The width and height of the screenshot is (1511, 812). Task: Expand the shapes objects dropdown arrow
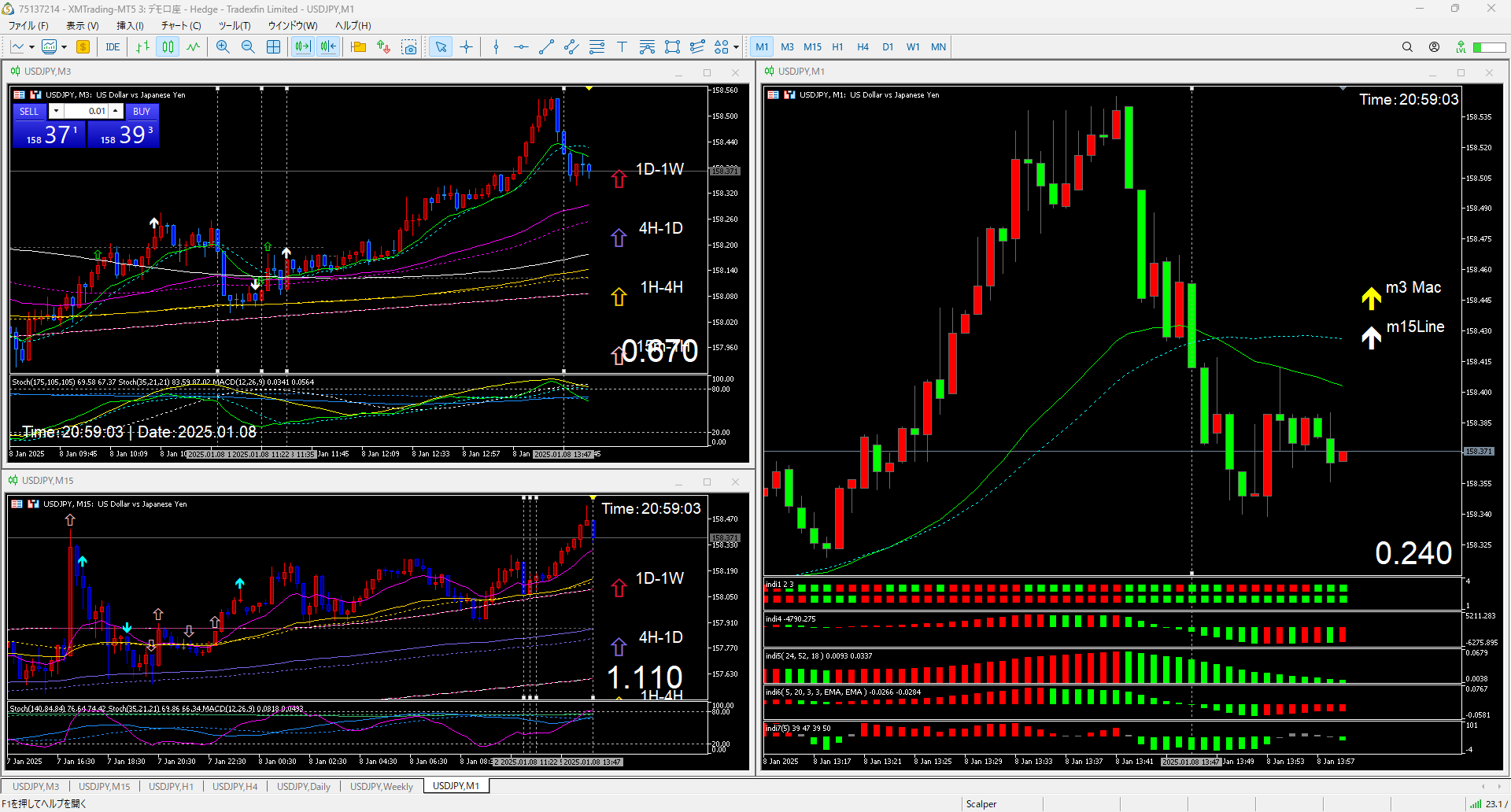[736, 47]
